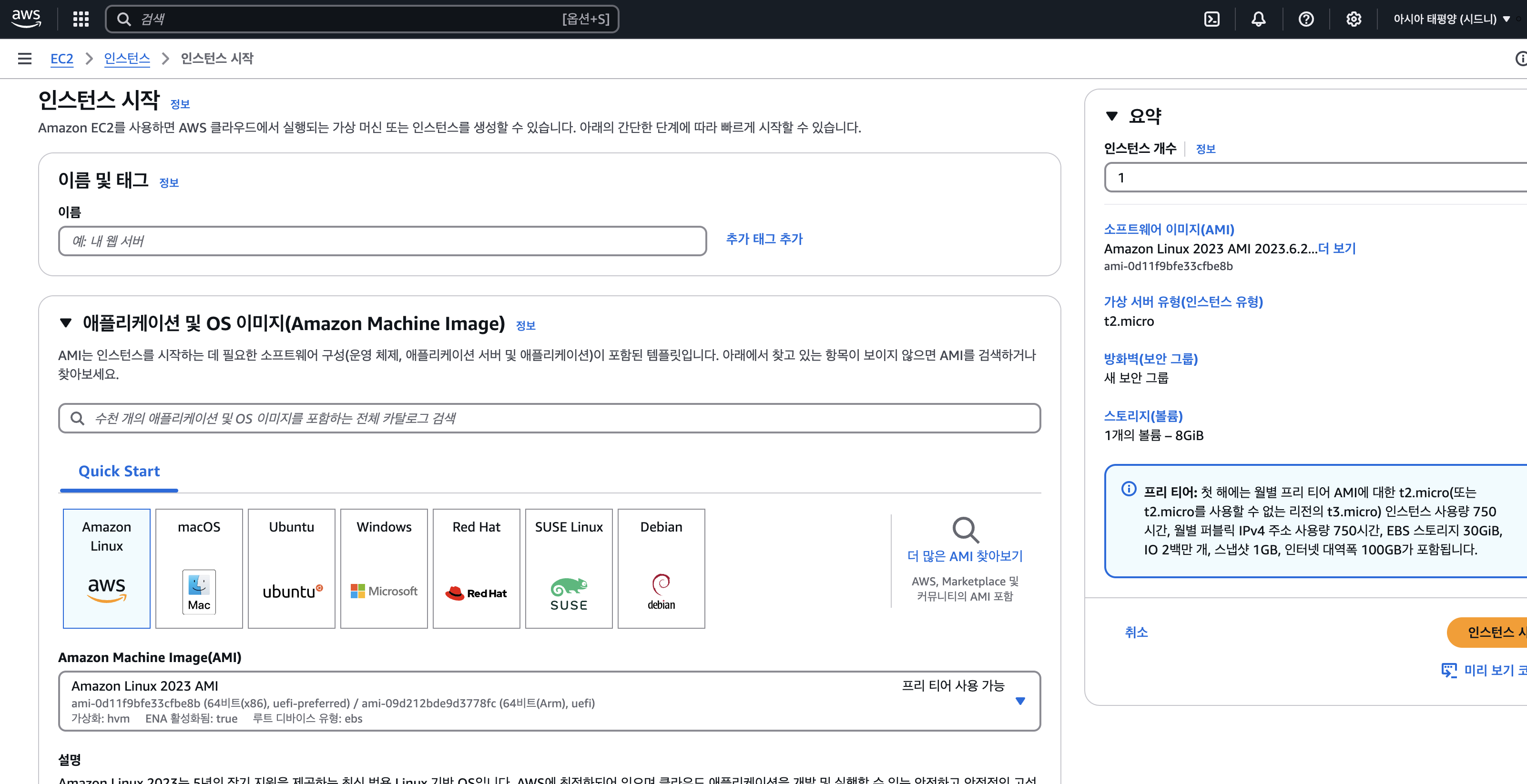Collapse the summary (요약) panel
1527x784 pixels.
[1111, 116]
